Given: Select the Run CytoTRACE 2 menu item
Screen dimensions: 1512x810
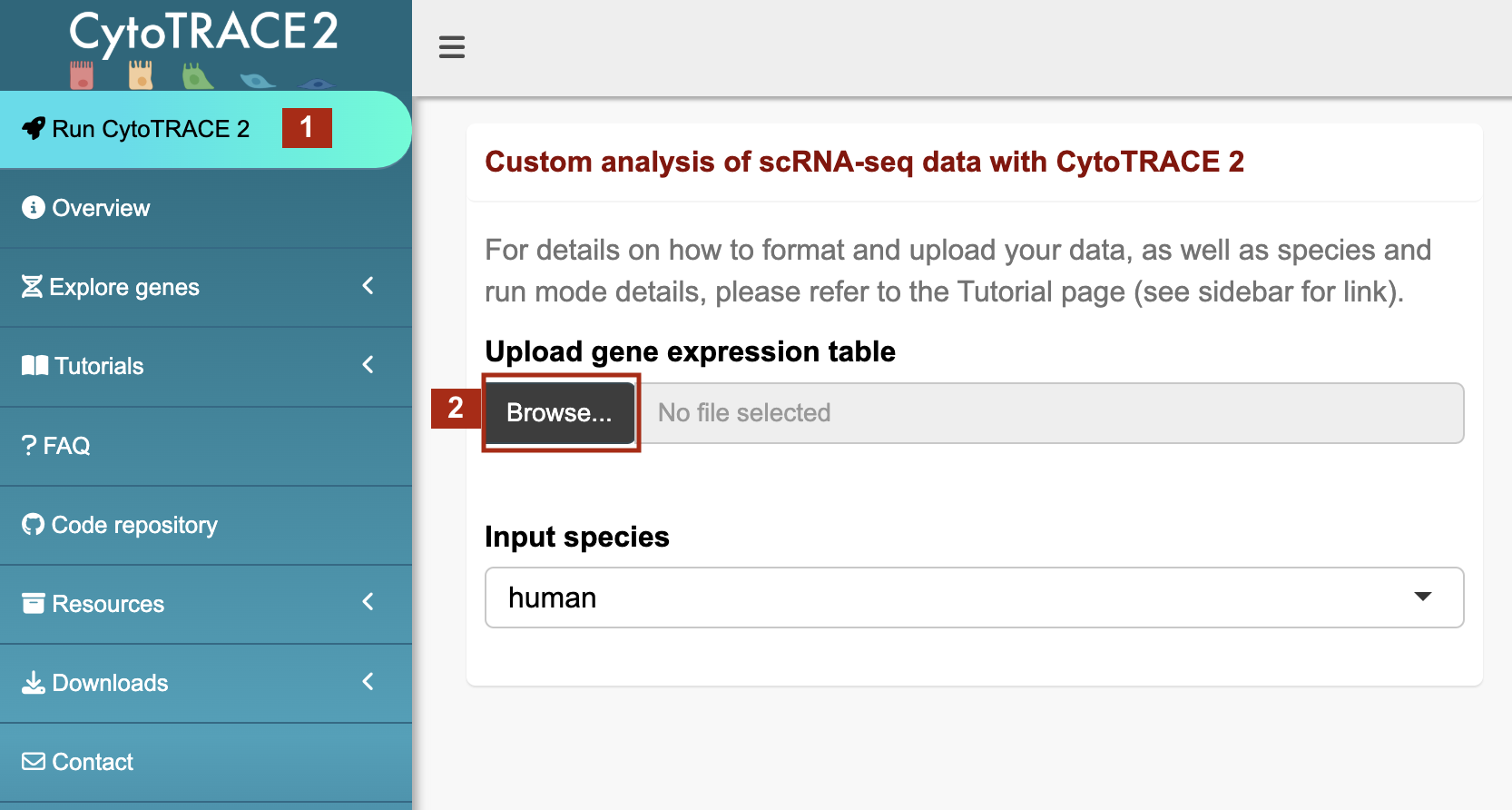Looking at the screenshot, I should (x=206, y=129).
